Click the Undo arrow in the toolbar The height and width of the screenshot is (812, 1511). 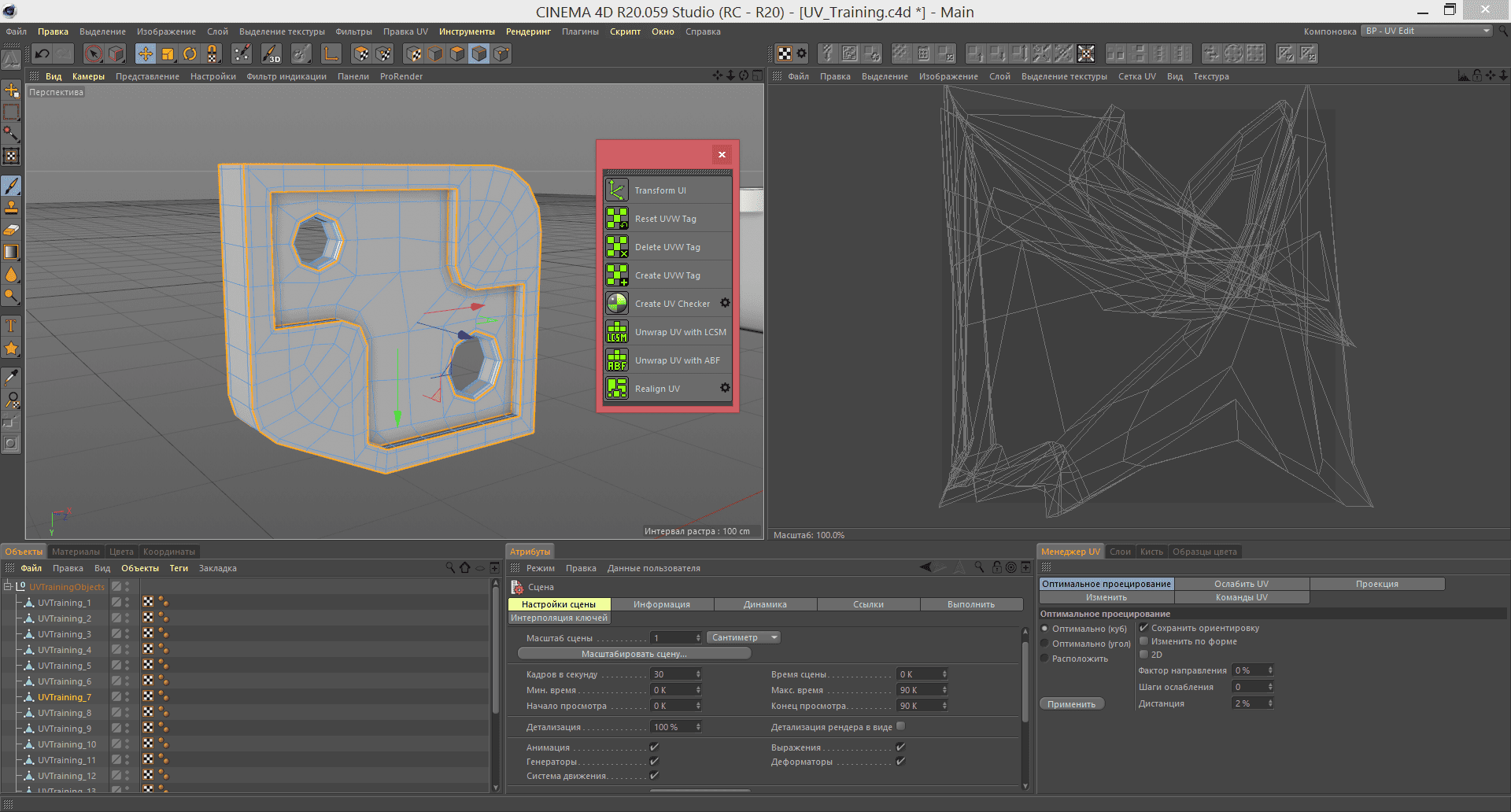coord(42,54)
